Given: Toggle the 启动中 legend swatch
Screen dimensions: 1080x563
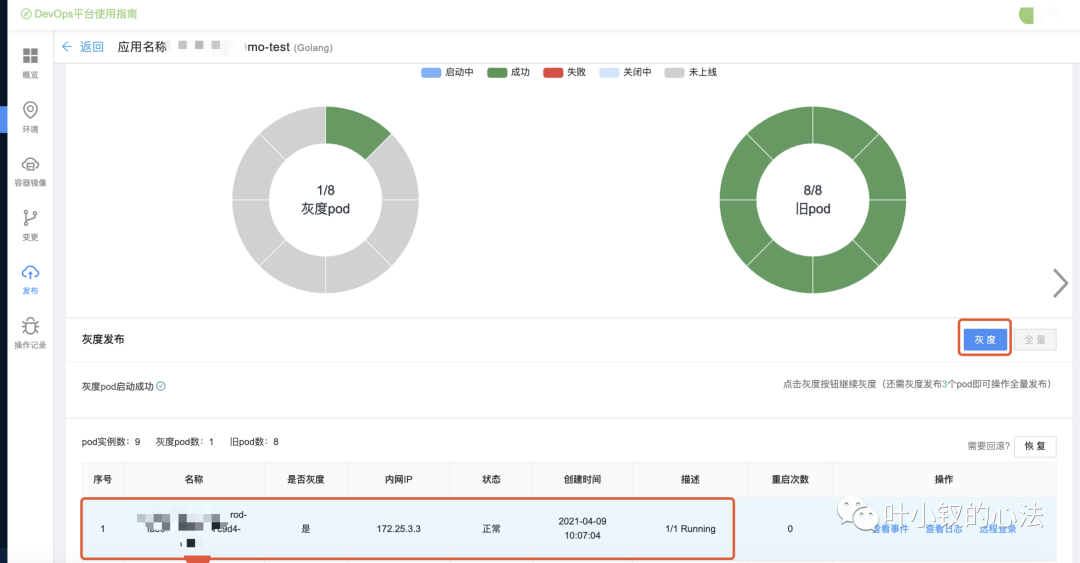Looking at the screenshot, I should pyautogui.click(x=431, y=72).
